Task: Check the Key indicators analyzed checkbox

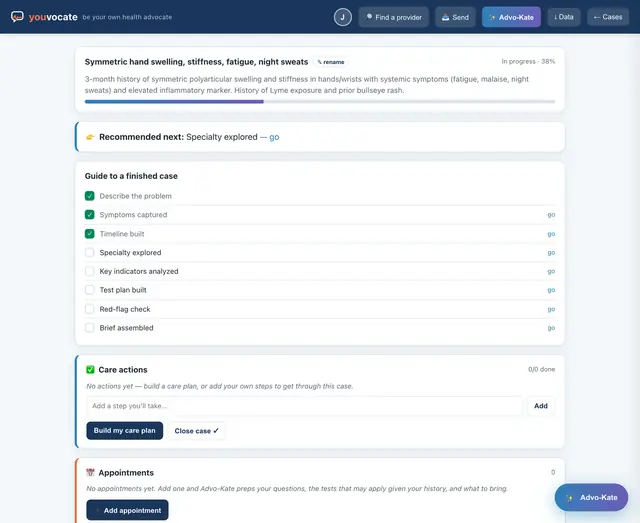Action: 89,271
